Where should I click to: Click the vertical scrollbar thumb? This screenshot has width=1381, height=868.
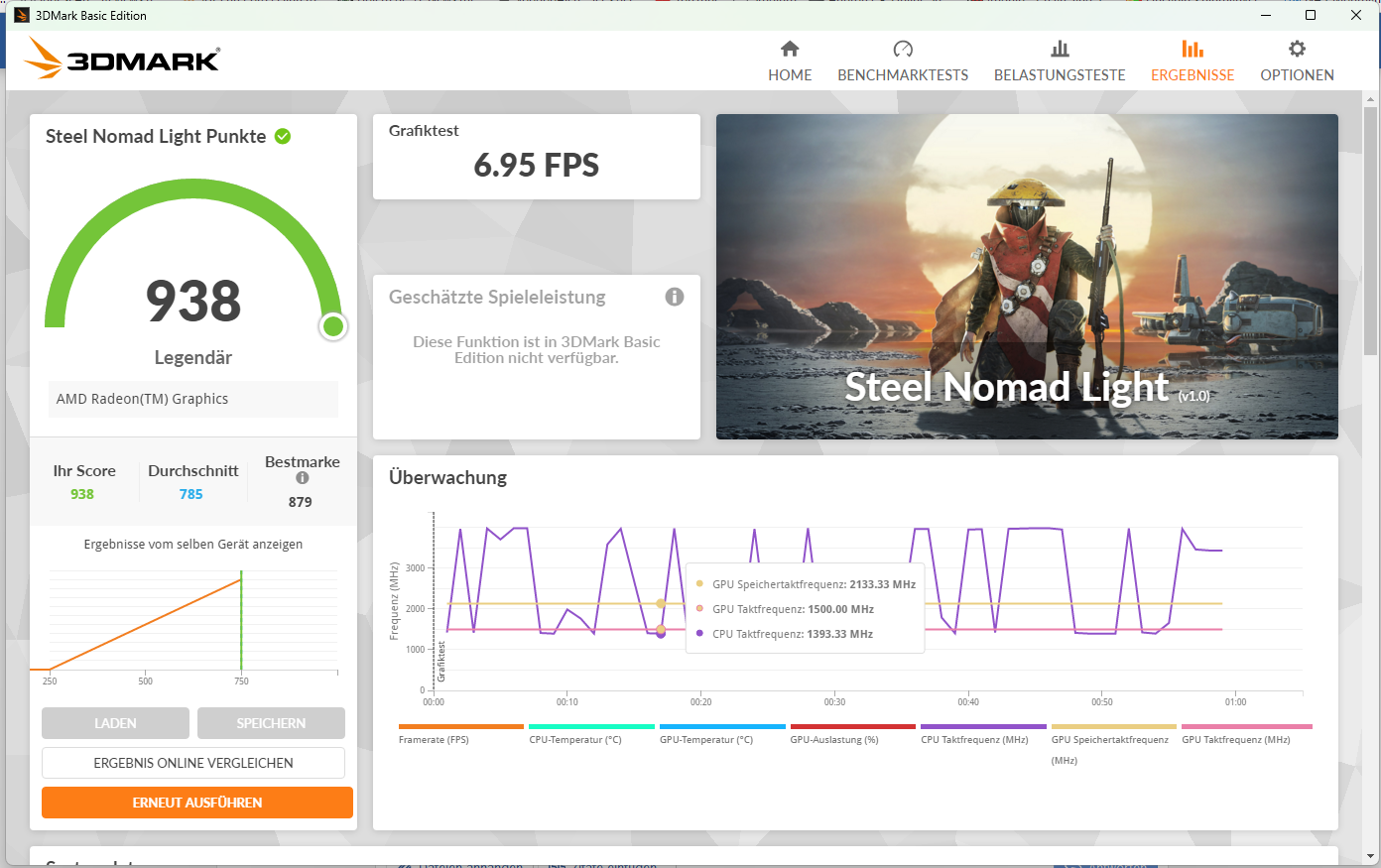(1371, 230)
